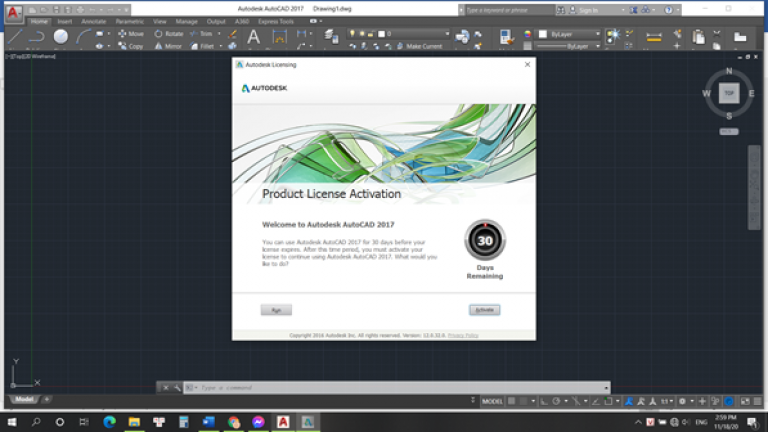Expand the Quick Access toolbar customize arrow

point(126,9)
